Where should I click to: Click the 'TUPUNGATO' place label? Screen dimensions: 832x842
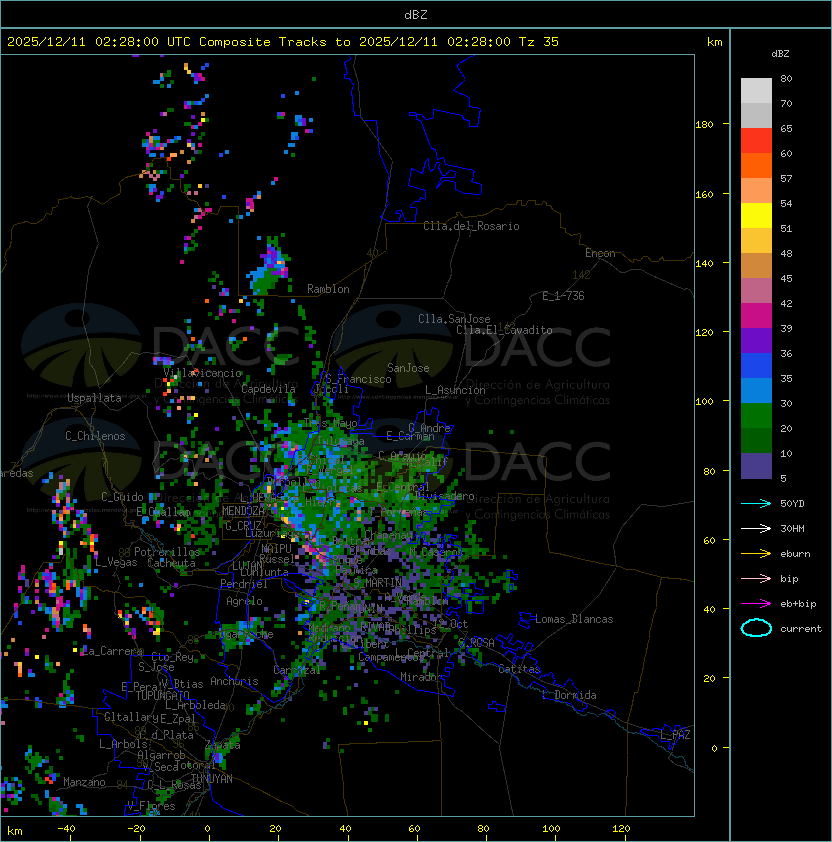[x=162, y=695]
